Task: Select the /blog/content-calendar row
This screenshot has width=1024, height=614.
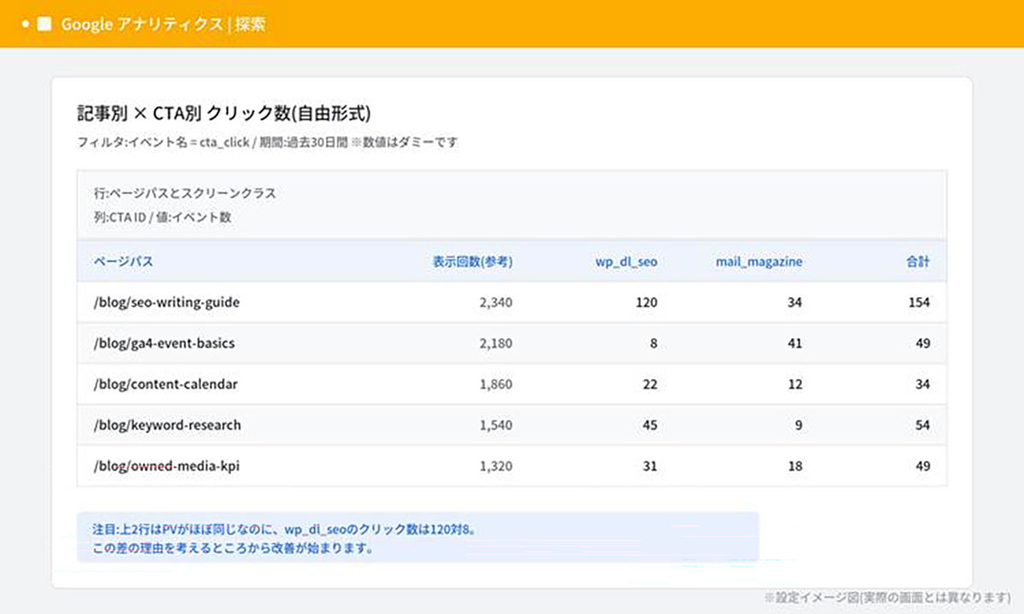Action: click(512, 384)
